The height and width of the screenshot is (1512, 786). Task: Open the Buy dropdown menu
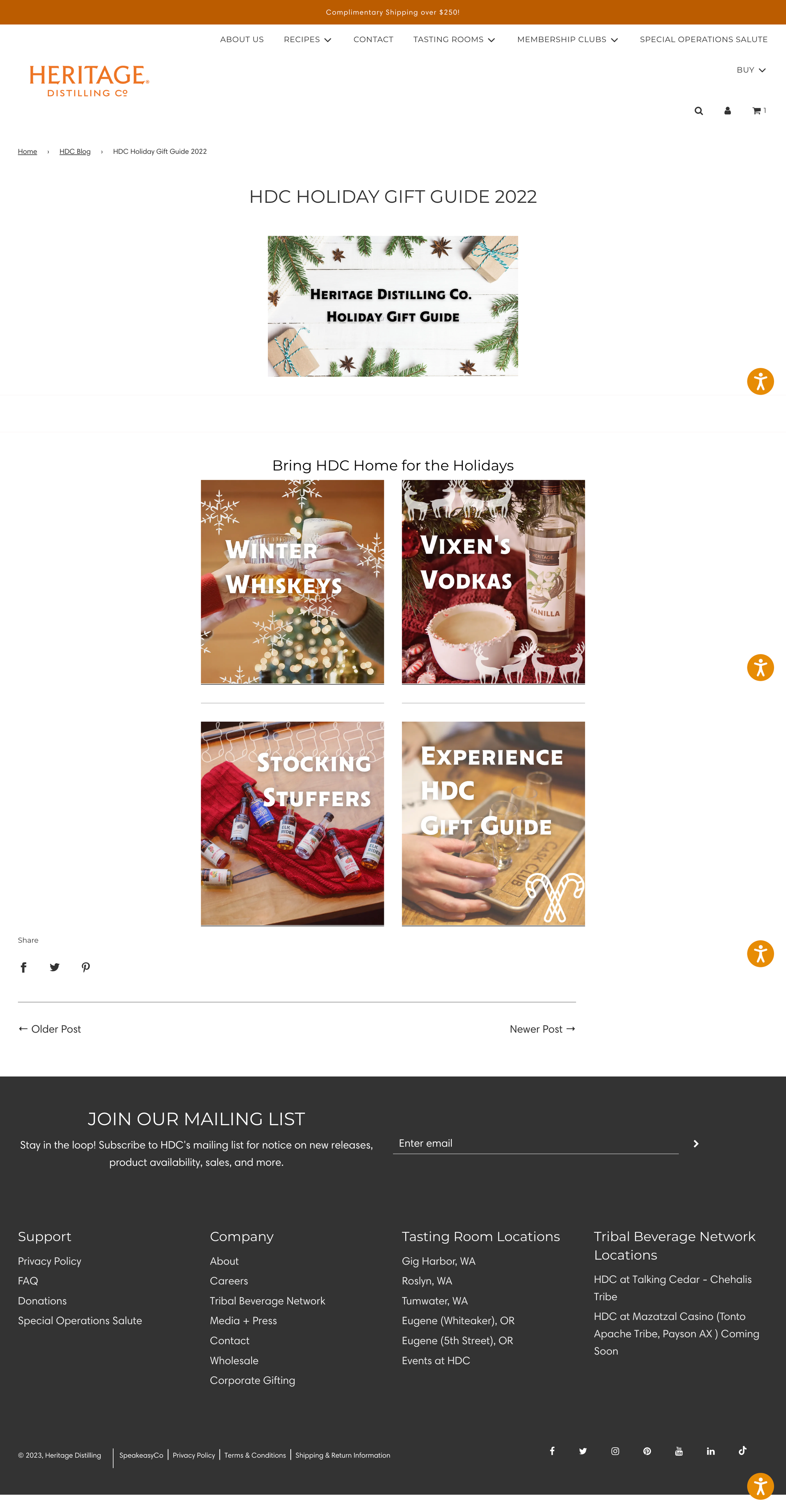coord(751,70)
